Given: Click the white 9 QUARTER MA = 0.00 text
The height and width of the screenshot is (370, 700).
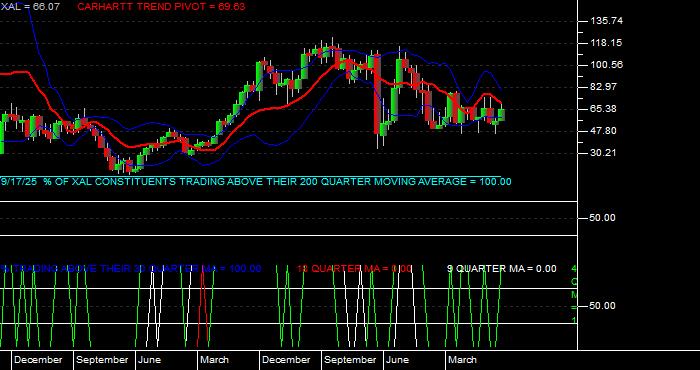Looking at the screenshot, I should pyautogui.click(x=502, y=269).
